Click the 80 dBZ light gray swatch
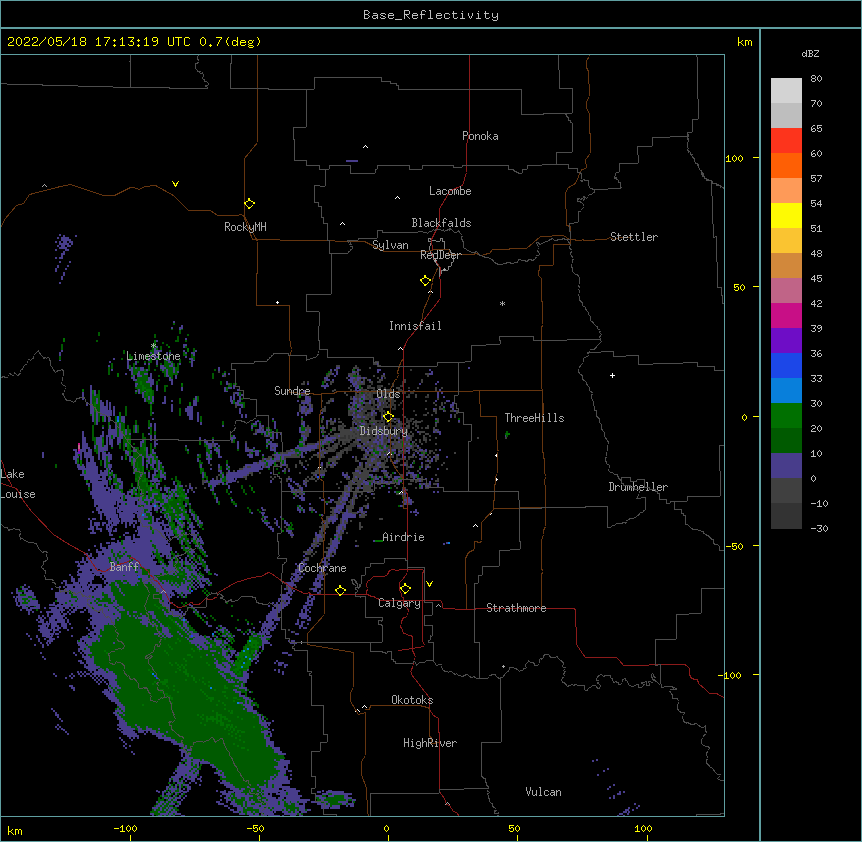The image size is (862, 842). [x=786, y=90]
